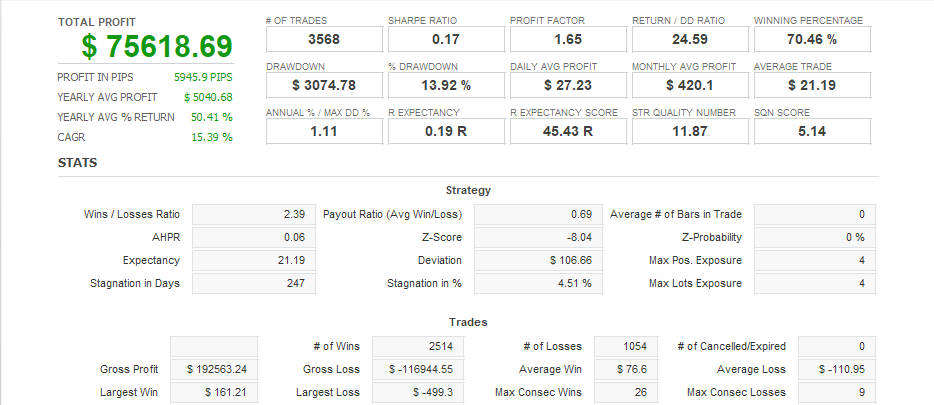Click the Return / DD Ratio value box
Image resolution: width=934 pixels, height=405 pixels.
point(690,39)
